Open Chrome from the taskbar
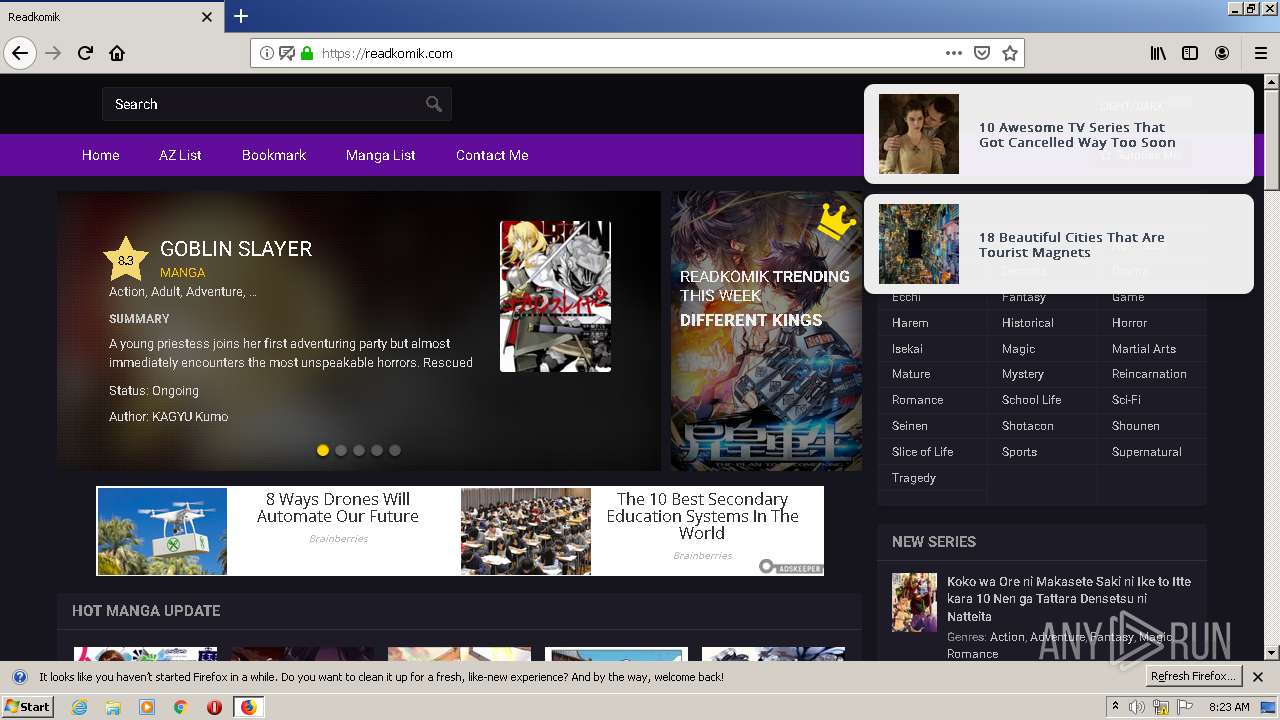The width and height of the screenshot is (1280, 720). tap(180, 707)
